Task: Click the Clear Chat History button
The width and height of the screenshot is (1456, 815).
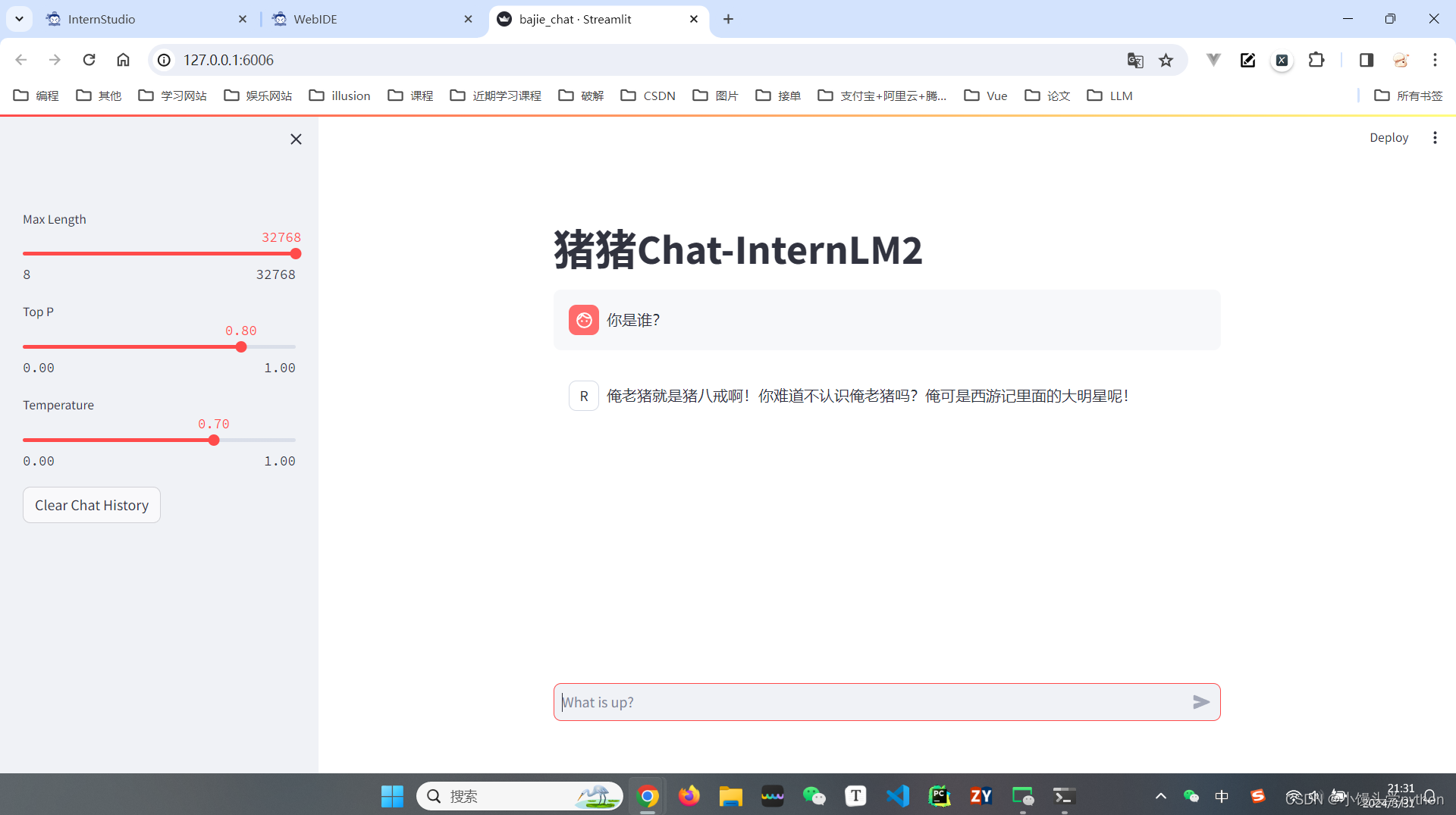Action: click(92, 505)
